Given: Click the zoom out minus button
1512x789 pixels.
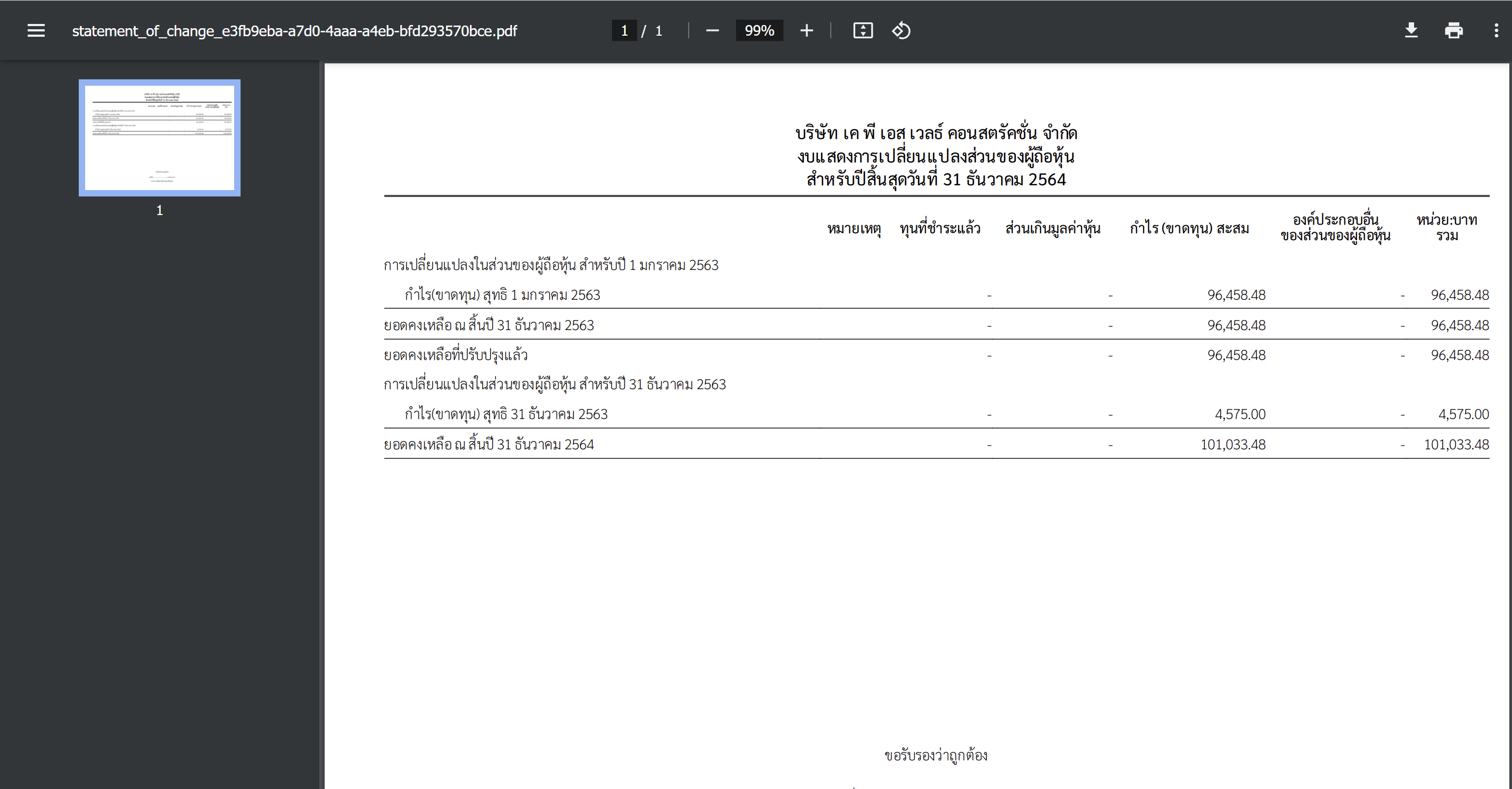Looking at the screenshot, I should click(x=712, y=30).
